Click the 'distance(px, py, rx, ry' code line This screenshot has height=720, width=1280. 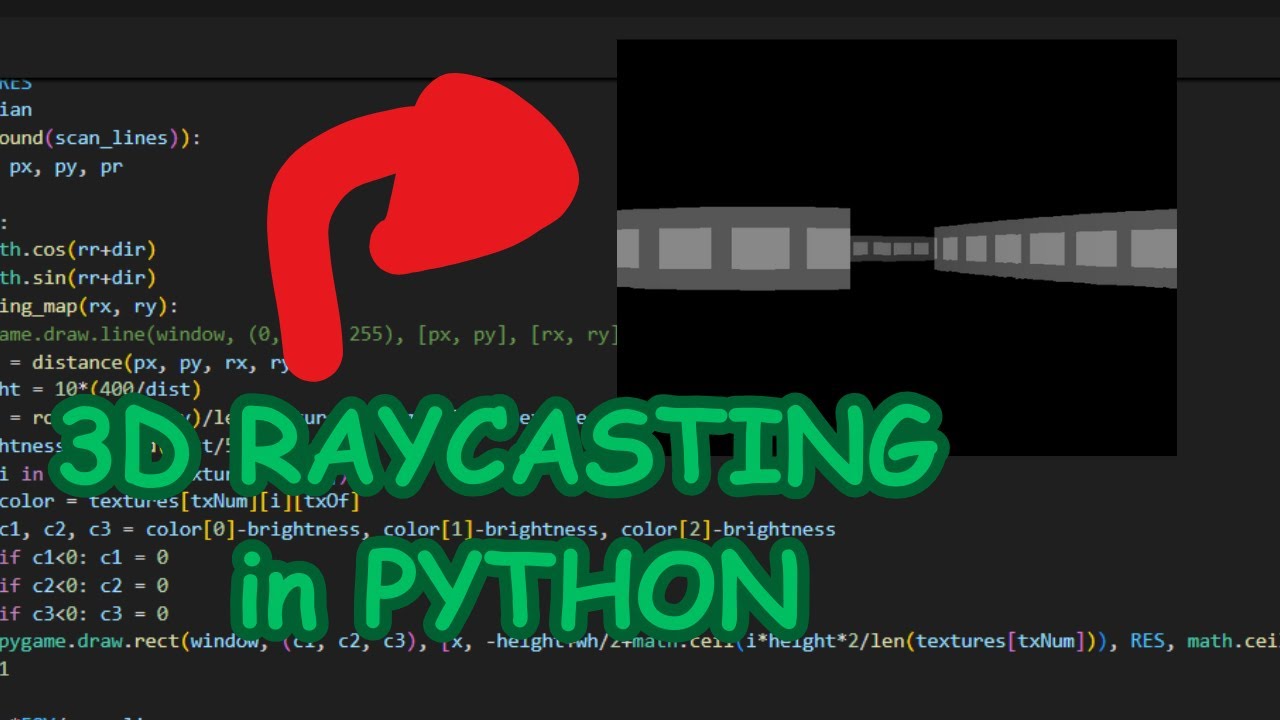160,362
